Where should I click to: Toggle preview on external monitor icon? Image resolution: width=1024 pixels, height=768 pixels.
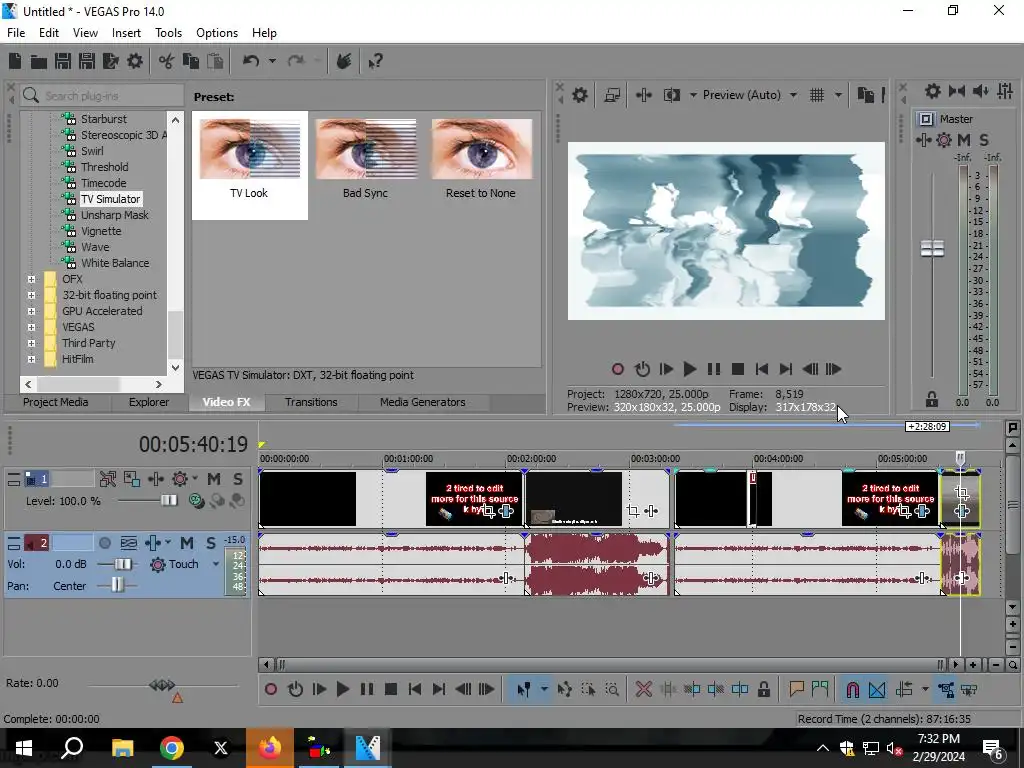612,95
